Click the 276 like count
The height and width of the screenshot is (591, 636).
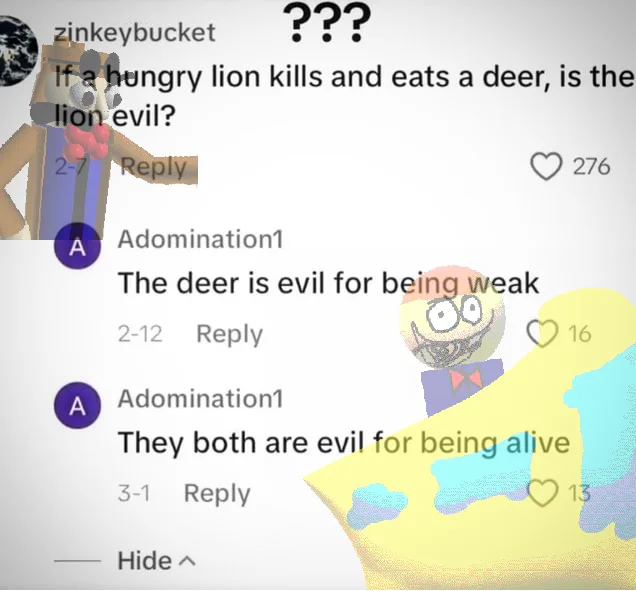[591, 167]
